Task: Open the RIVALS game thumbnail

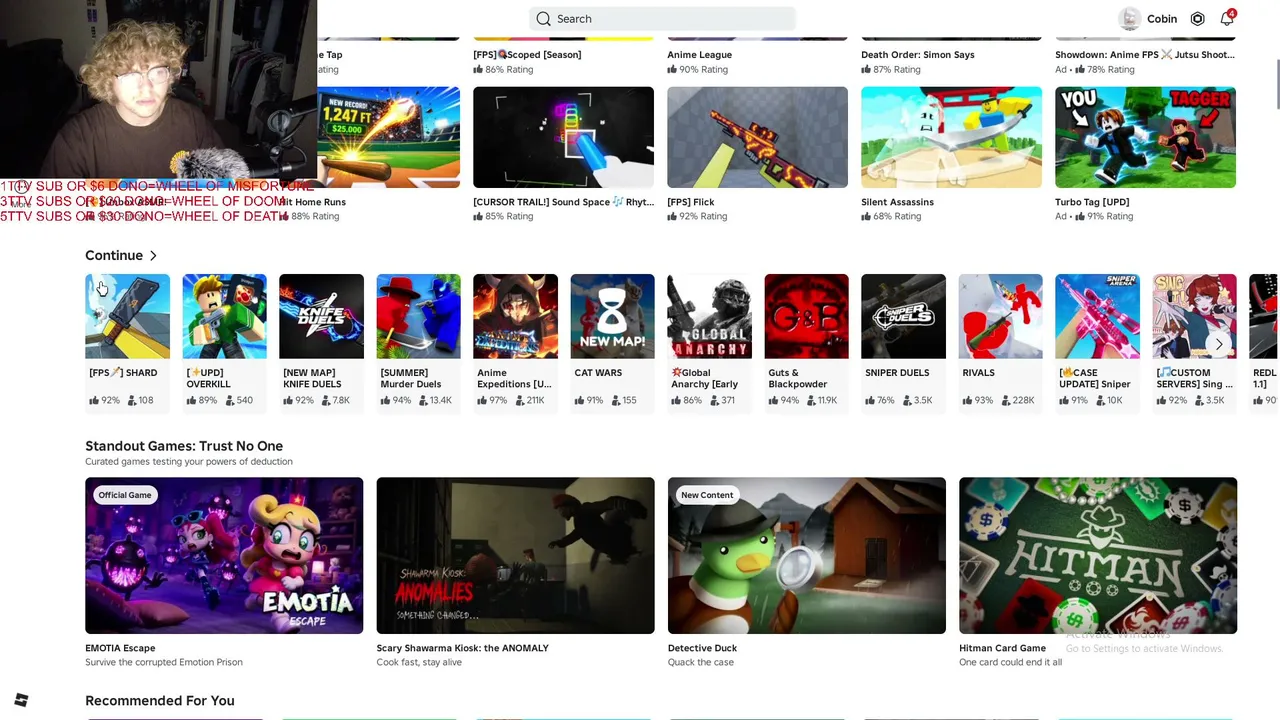Action: point(1000,316)
